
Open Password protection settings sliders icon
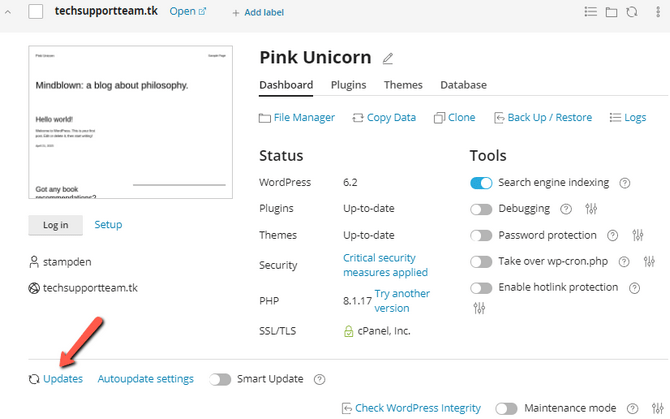(638, 235)
